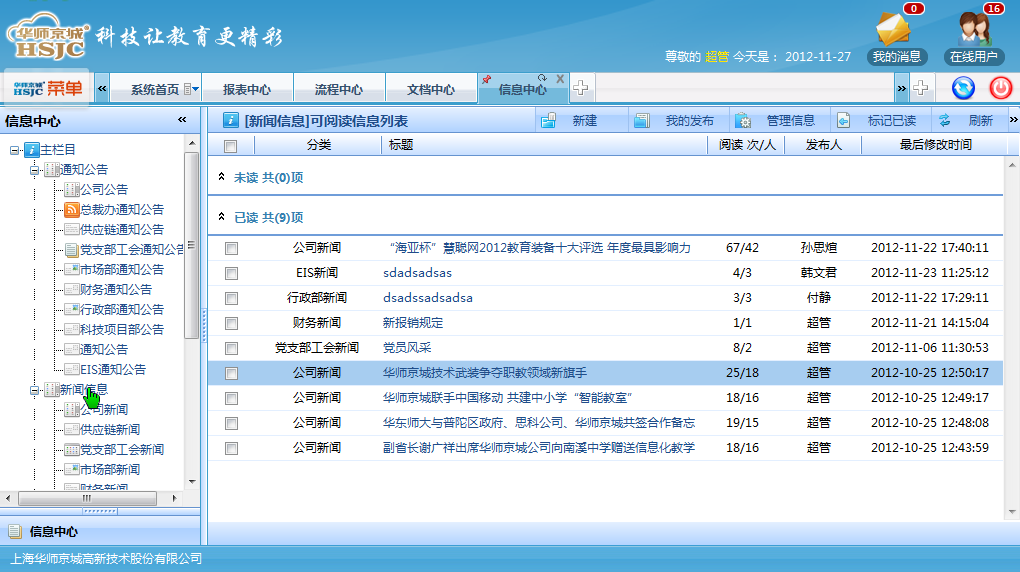Select EIS通知公告 in tree
1020x572 pixels.
click(113, 370)
